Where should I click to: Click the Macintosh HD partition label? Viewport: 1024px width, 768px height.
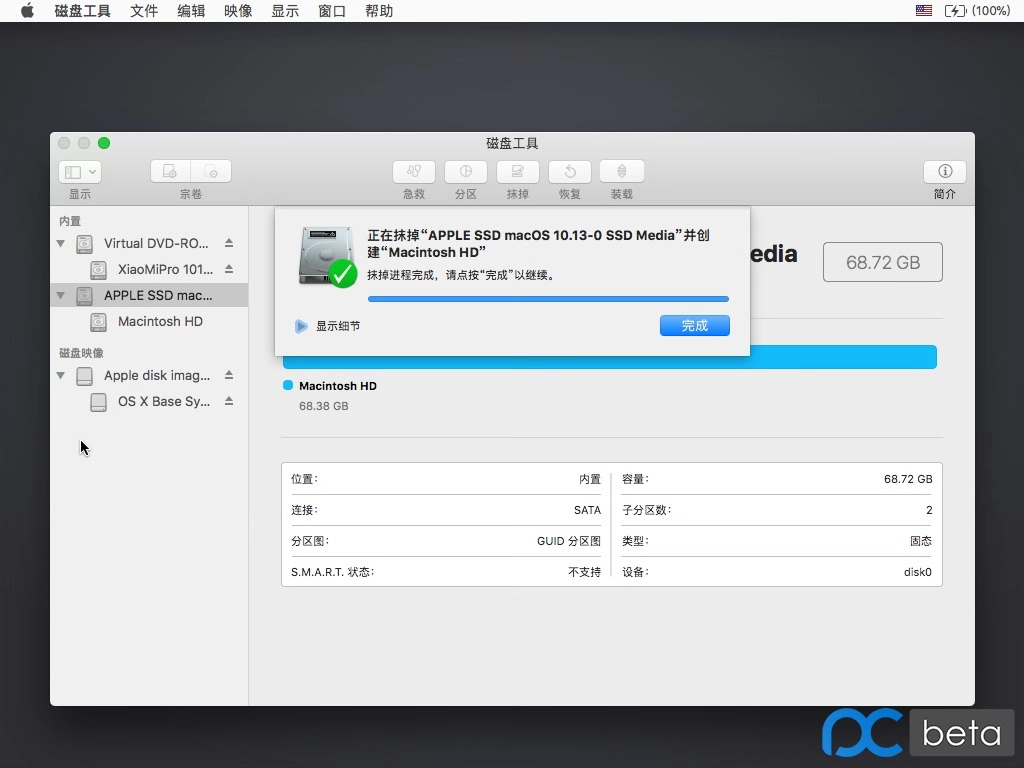click(338, 386)
